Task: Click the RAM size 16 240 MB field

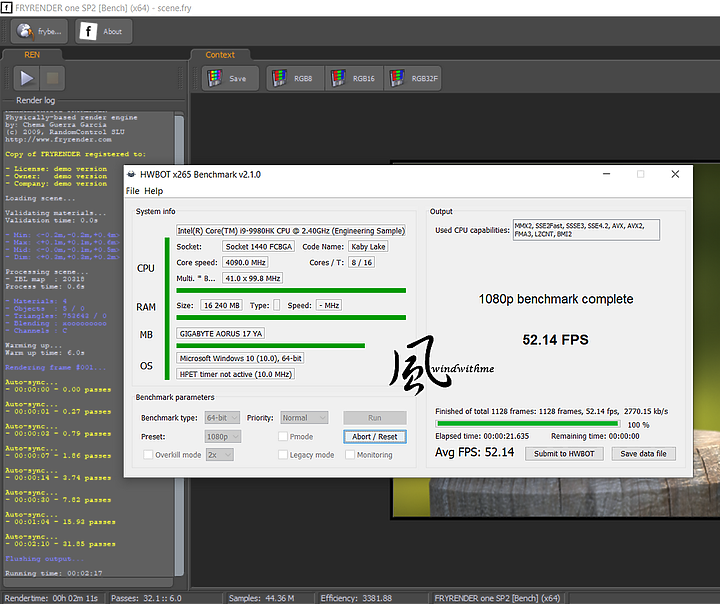Action: point(222,305)
